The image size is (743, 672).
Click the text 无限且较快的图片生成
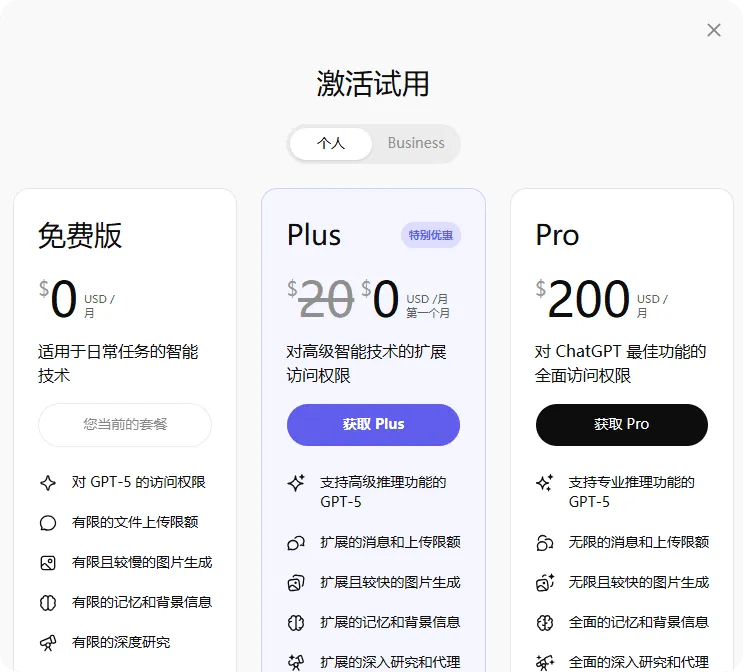pos(639,582)
